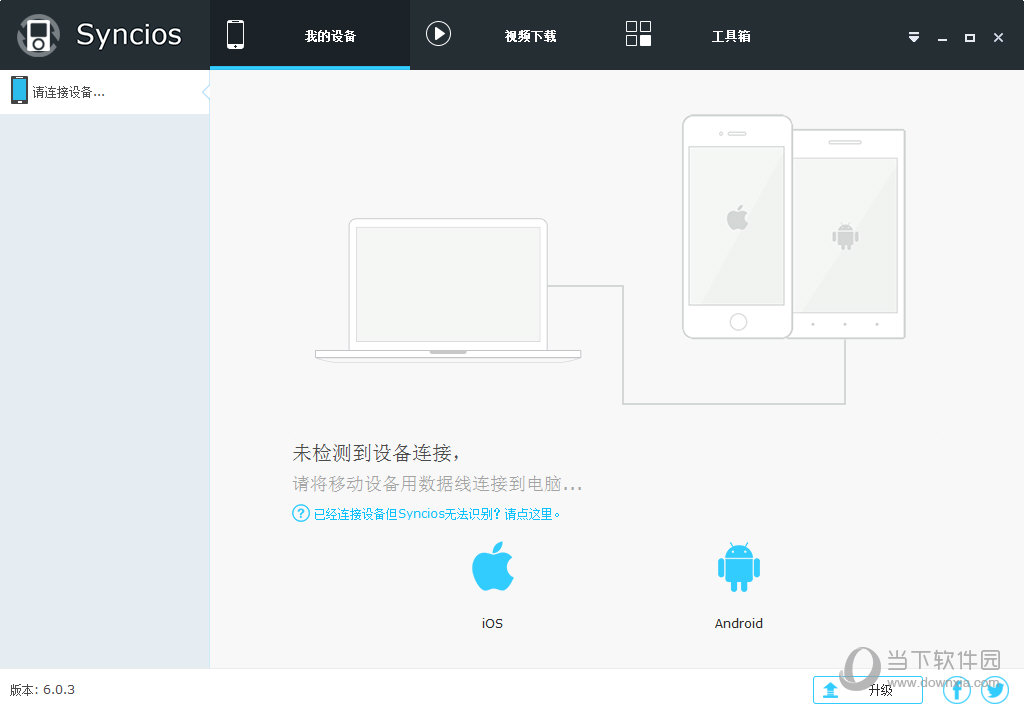Click the help question mark icon

(x=300, y=513)
